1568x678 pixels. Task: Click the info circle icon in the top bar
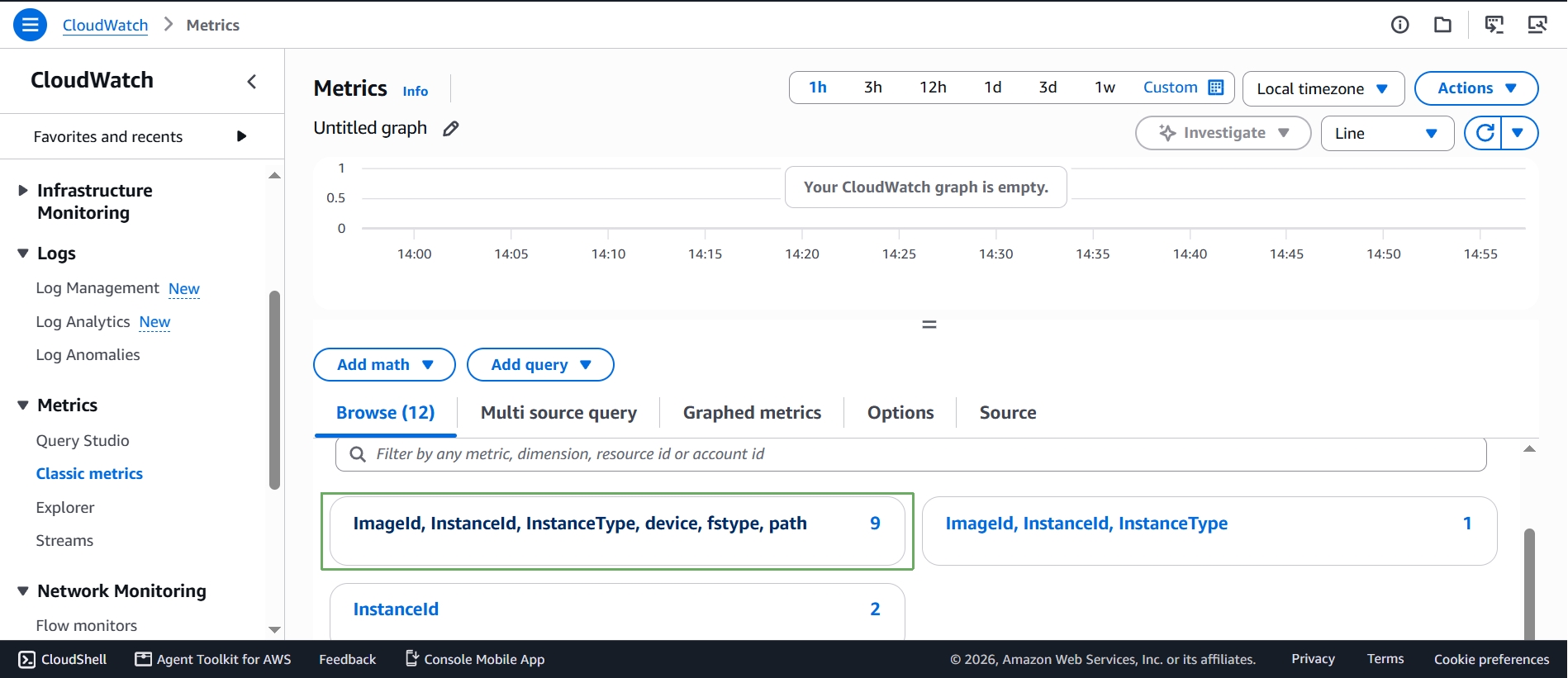[x=1399, y=25]
